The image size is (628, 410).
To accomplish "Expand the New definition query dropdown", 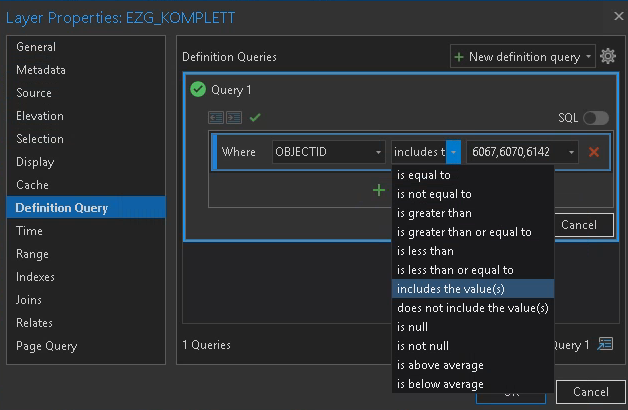I will click(x=589, y=57).
